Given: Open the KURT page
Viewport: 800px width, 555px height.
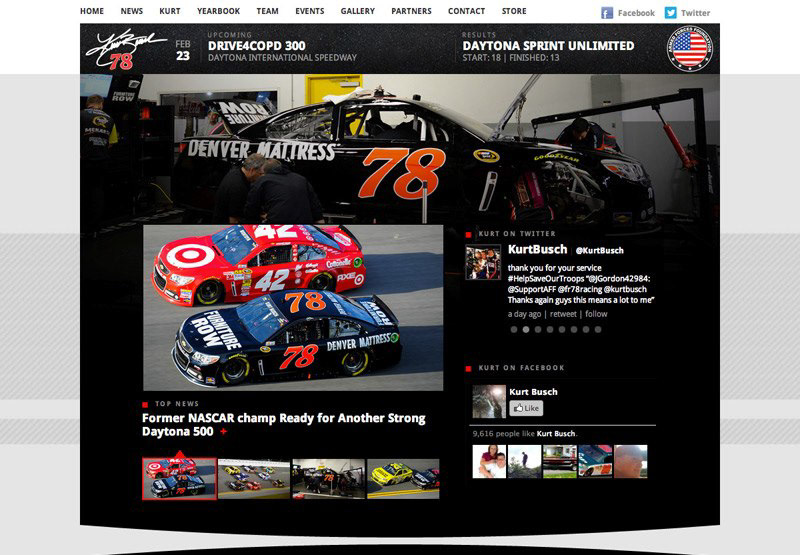Looking at the screenshot, I should click(170, 11).
